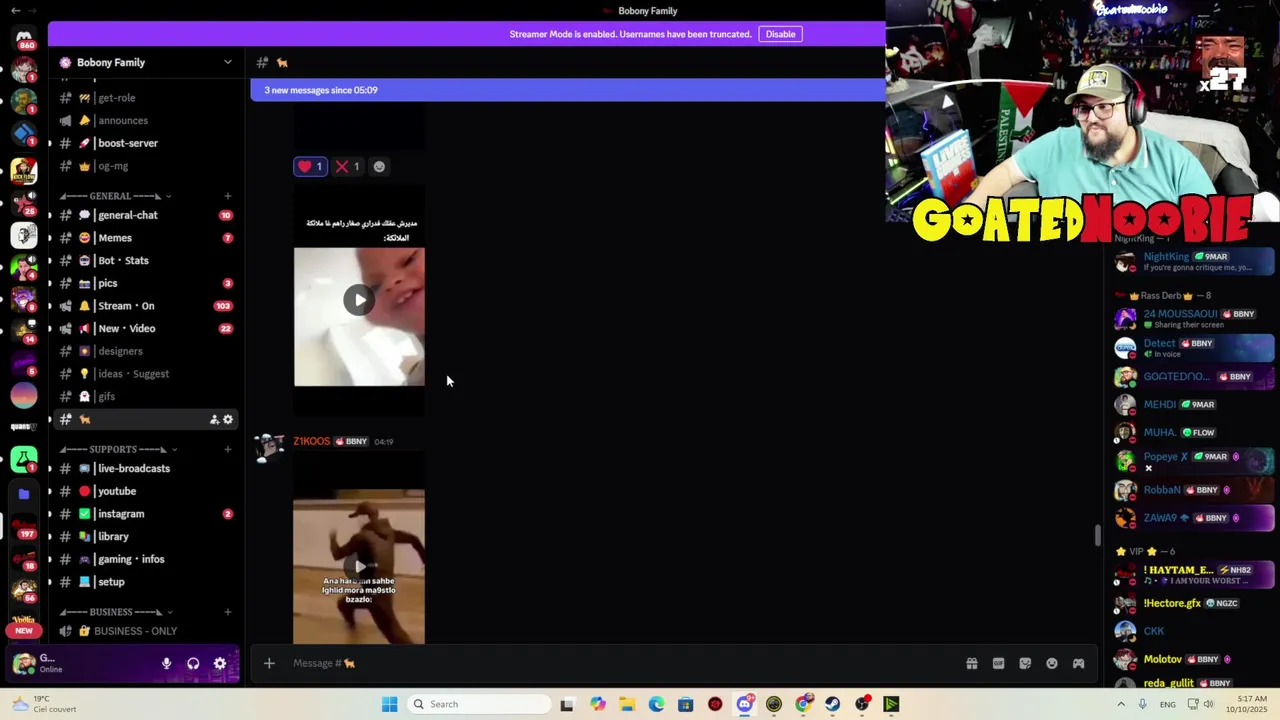1280x720 pixels.
Task: Open the announces channel
Action: click(146, 120)
